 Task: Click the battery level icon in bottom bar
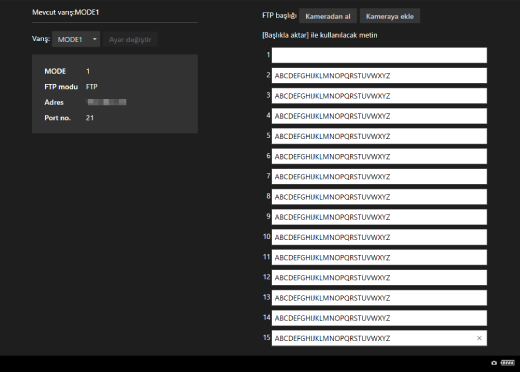(507, 362)
